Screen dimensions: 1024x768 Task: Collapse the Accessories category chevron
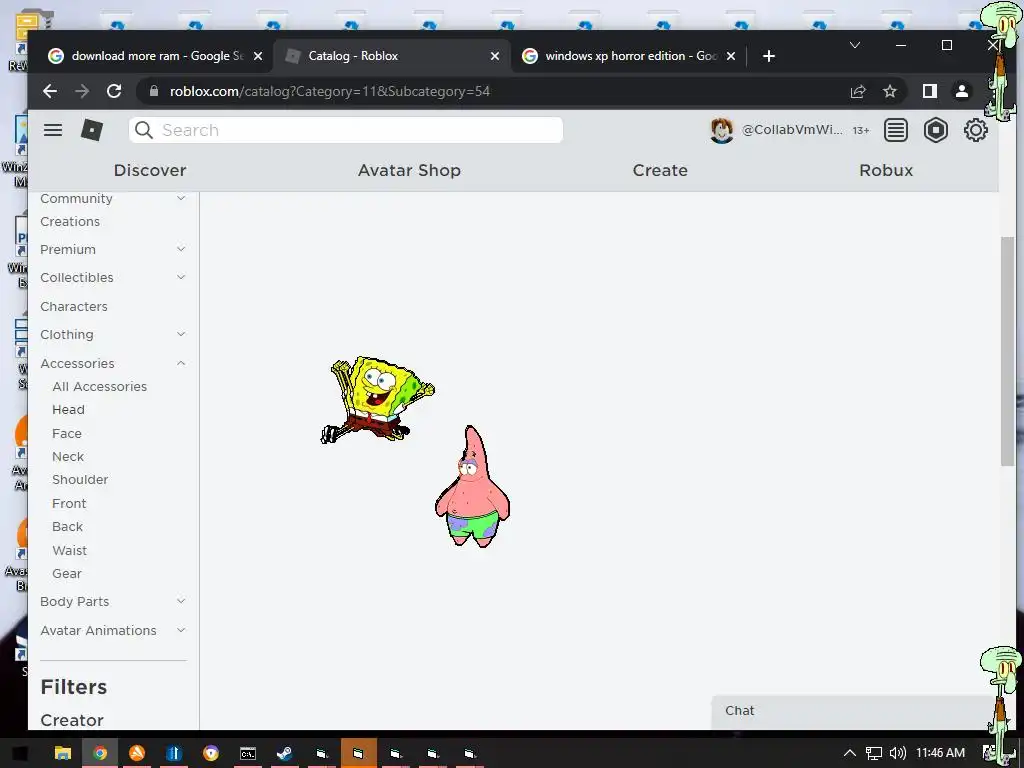(x=181, y=363)
